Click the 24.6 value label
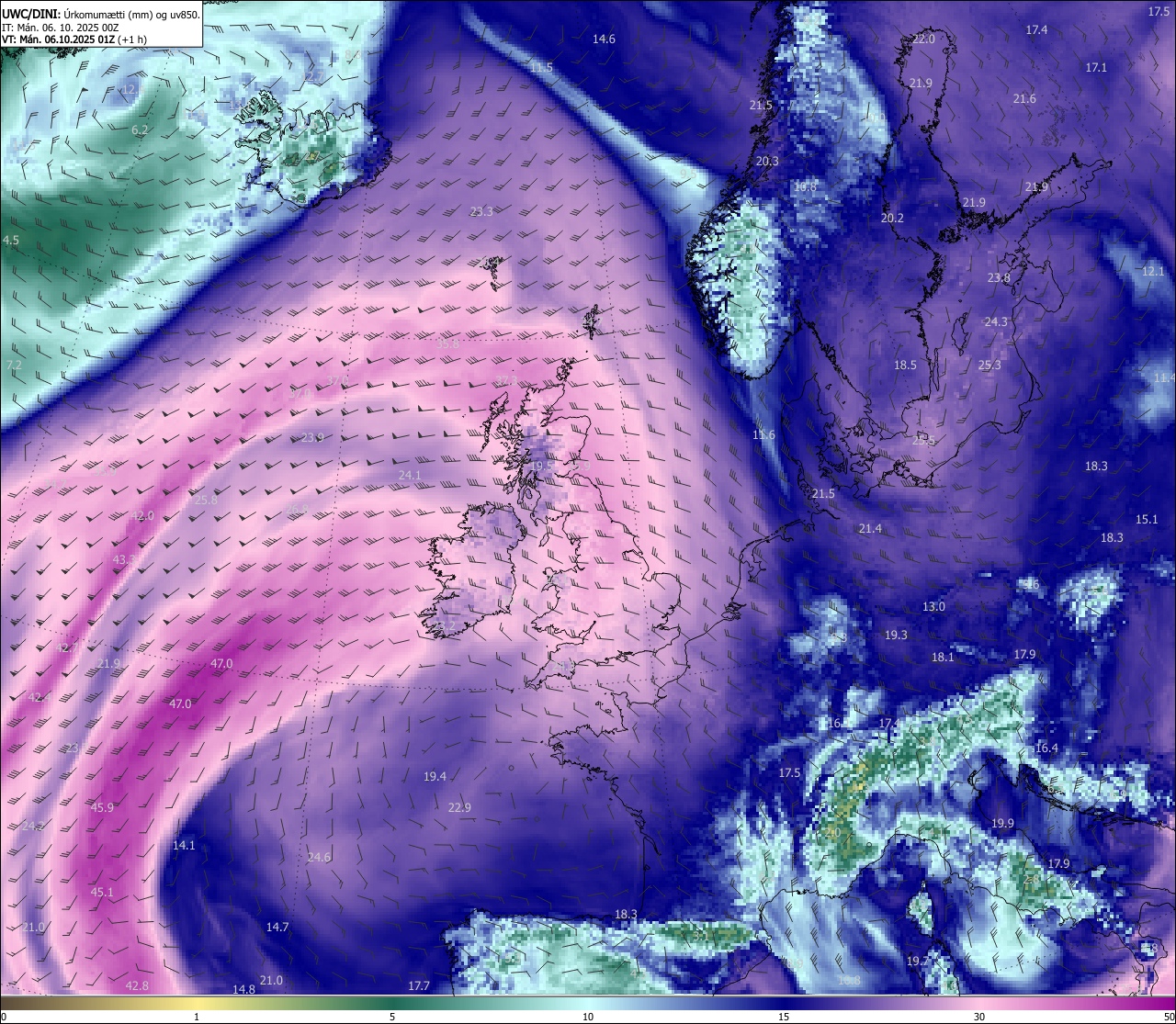The width and height of the screenshot is (1176, 1024). (319, 858)
